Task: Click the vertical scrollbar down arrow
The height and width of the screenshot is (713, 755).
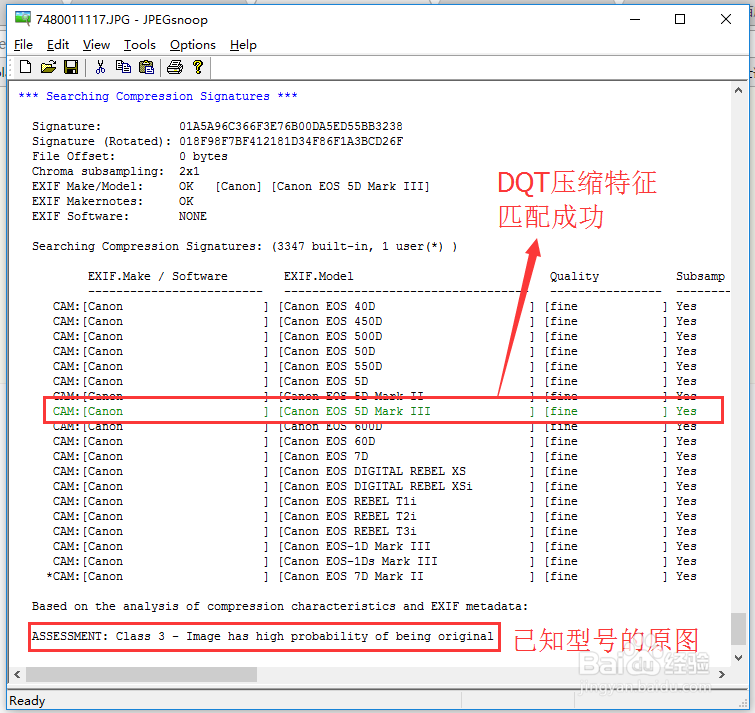Action: coord(738,658)
